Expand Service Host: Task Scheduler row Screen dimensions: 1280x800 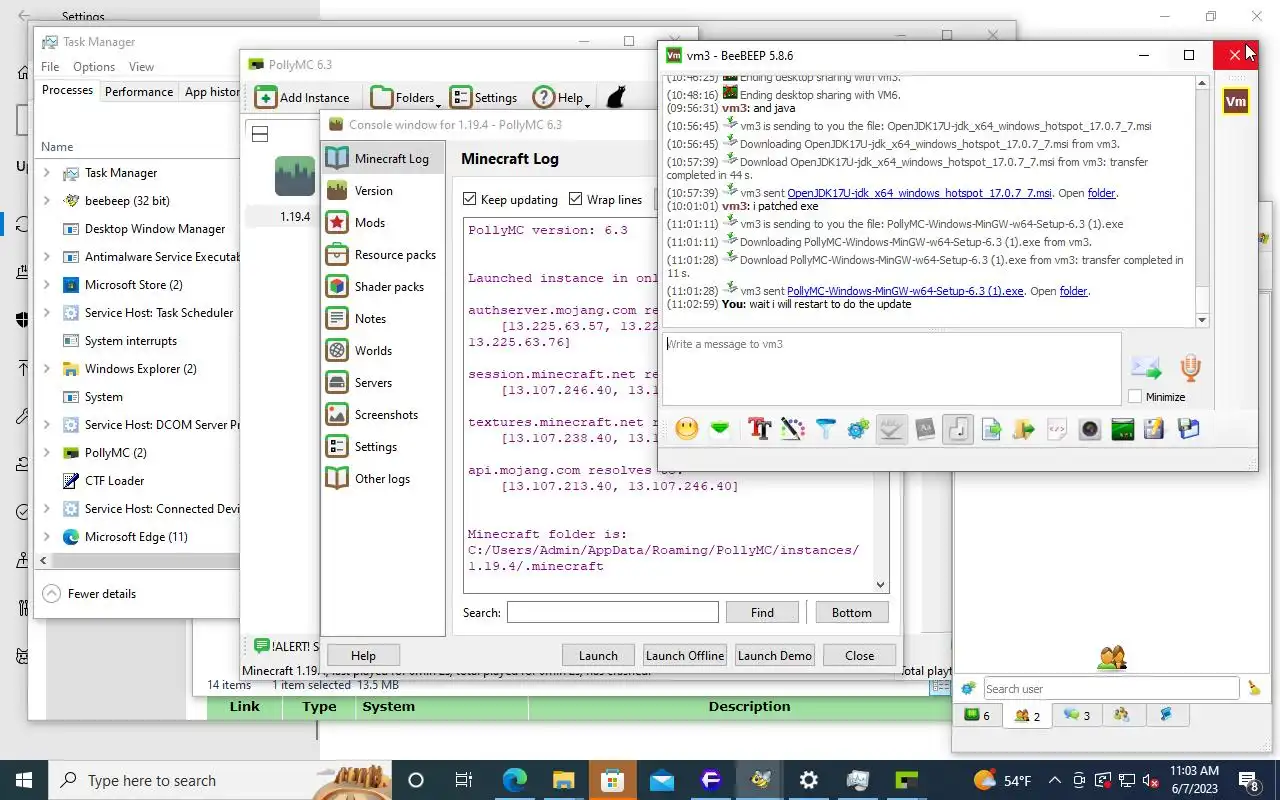point(46,313)
